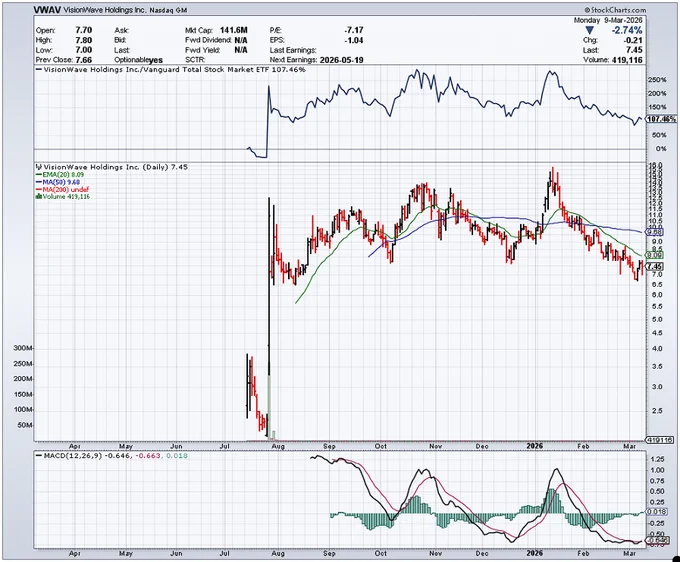Click the -2.74% percent change value
This screenshot has height=562, width=680.
click(627, 30)
